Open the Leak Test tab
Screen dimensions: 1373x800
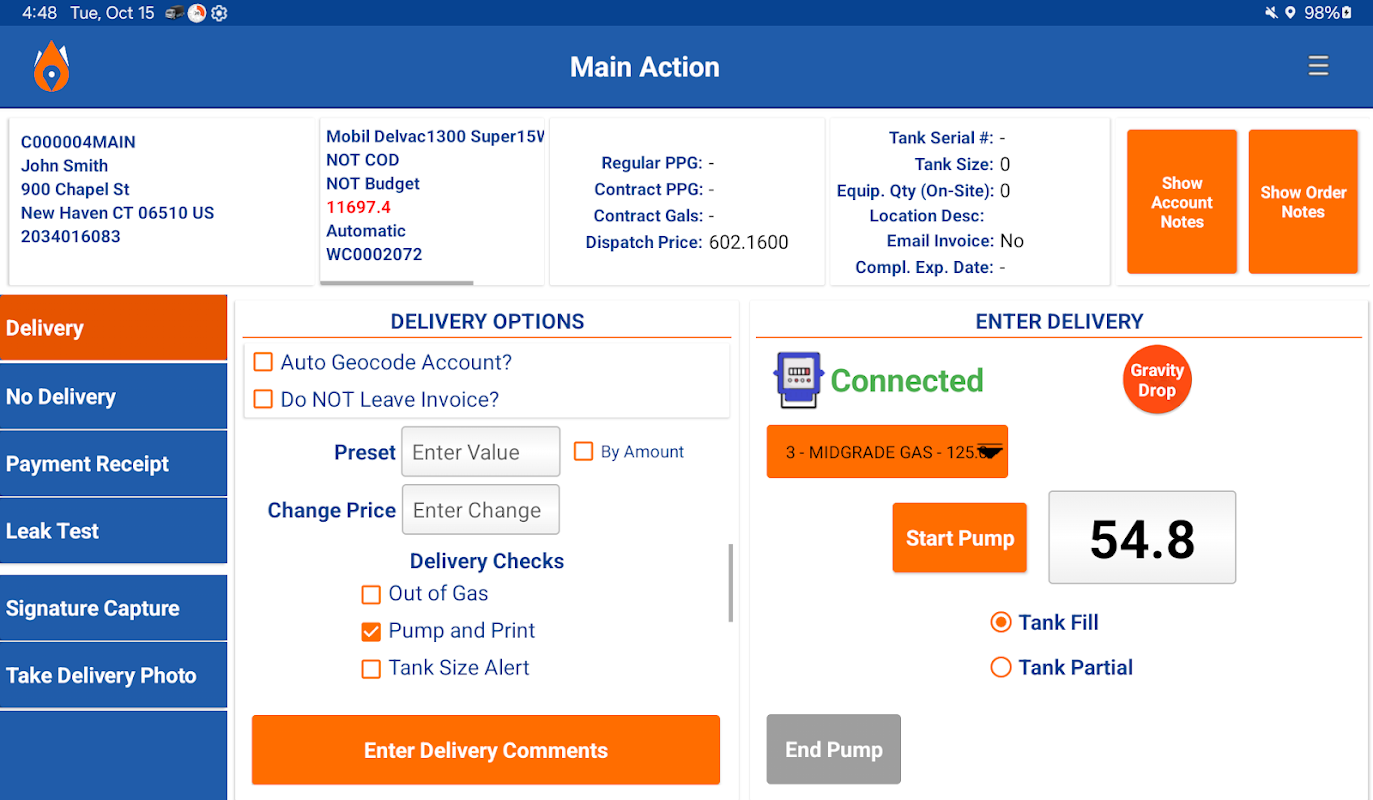click(x=113, y=531)
